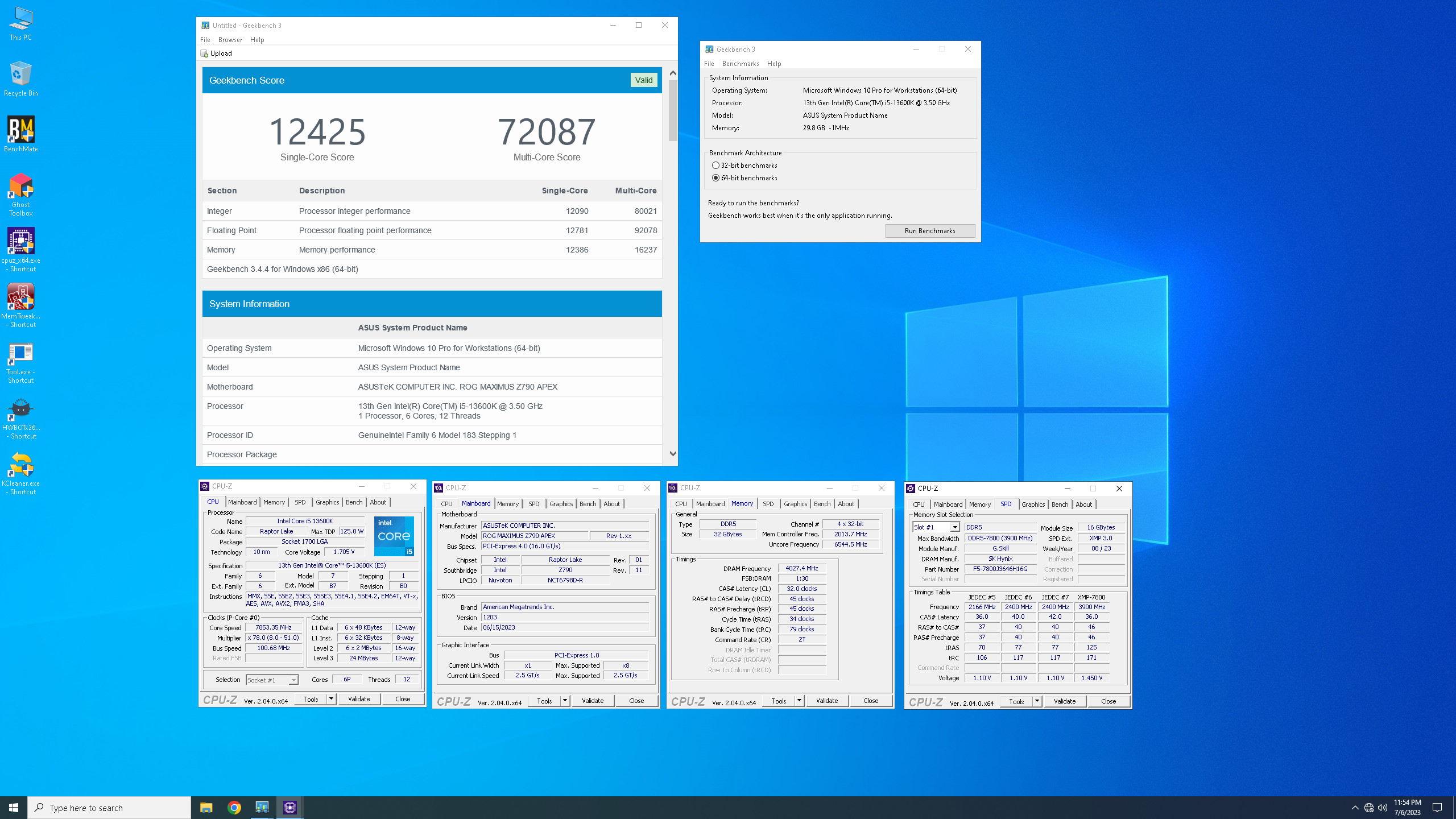The image size is (1456, 819).
Task: Select 64-bit benchmarks radio option
Action: click(715, 178)
